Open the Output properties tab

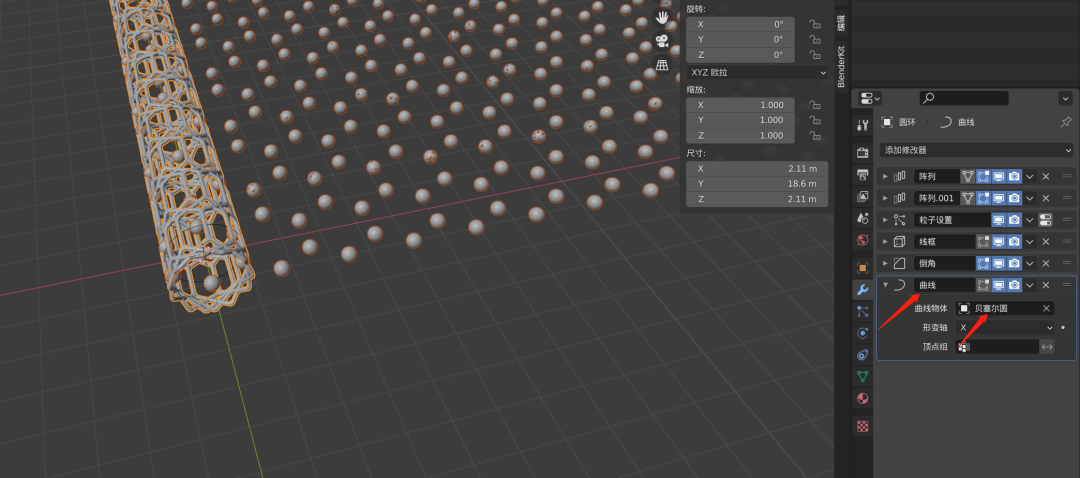[x=862, y=174]
